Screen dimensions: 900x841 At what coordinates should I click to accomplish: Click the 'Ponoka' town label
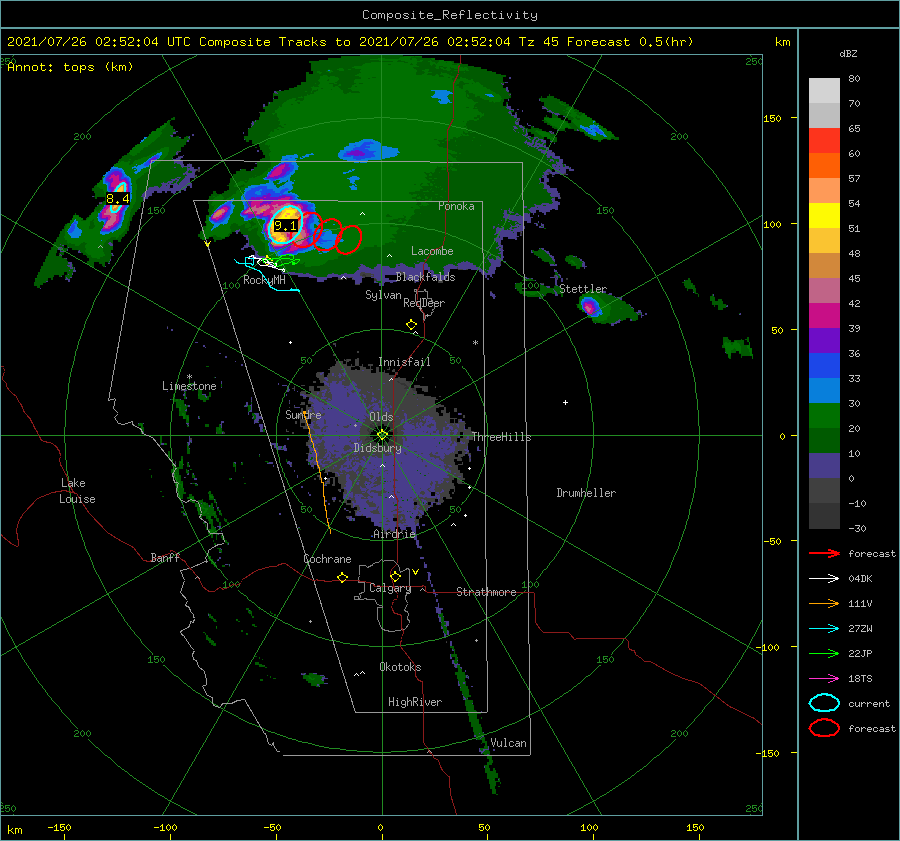[x=456, y=206]
